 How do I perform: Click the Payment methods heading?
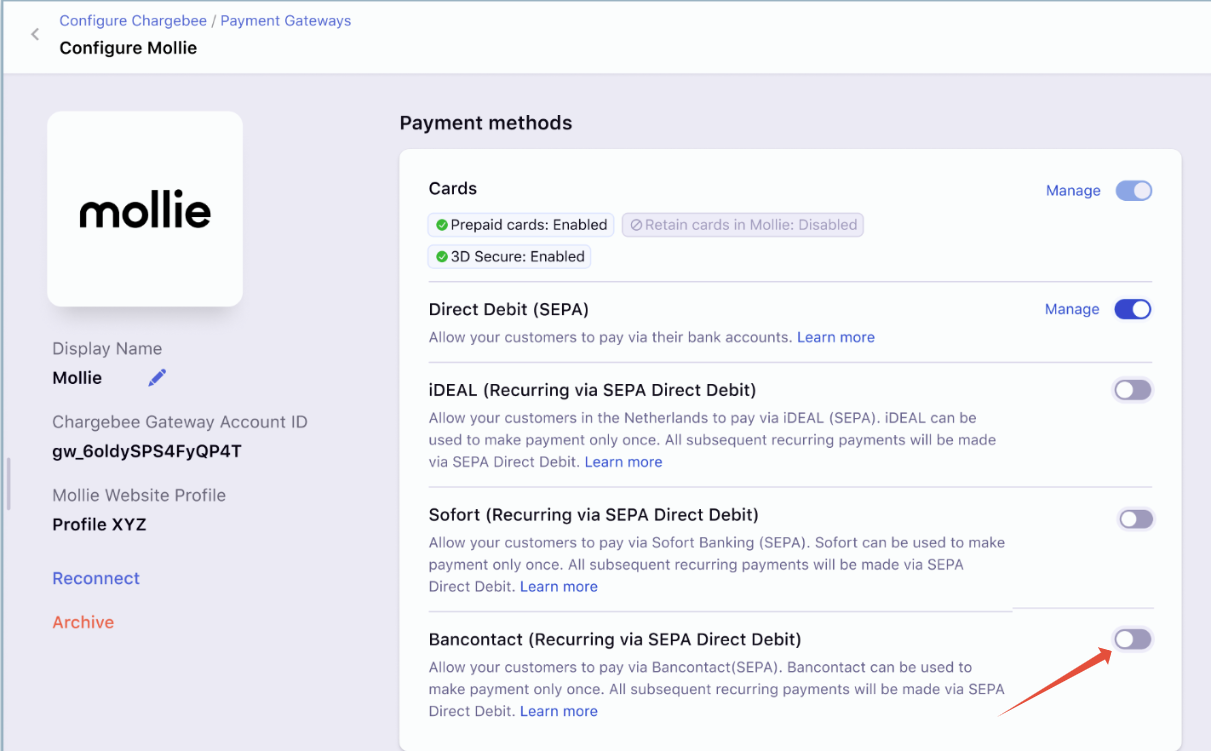coord(486,123)
